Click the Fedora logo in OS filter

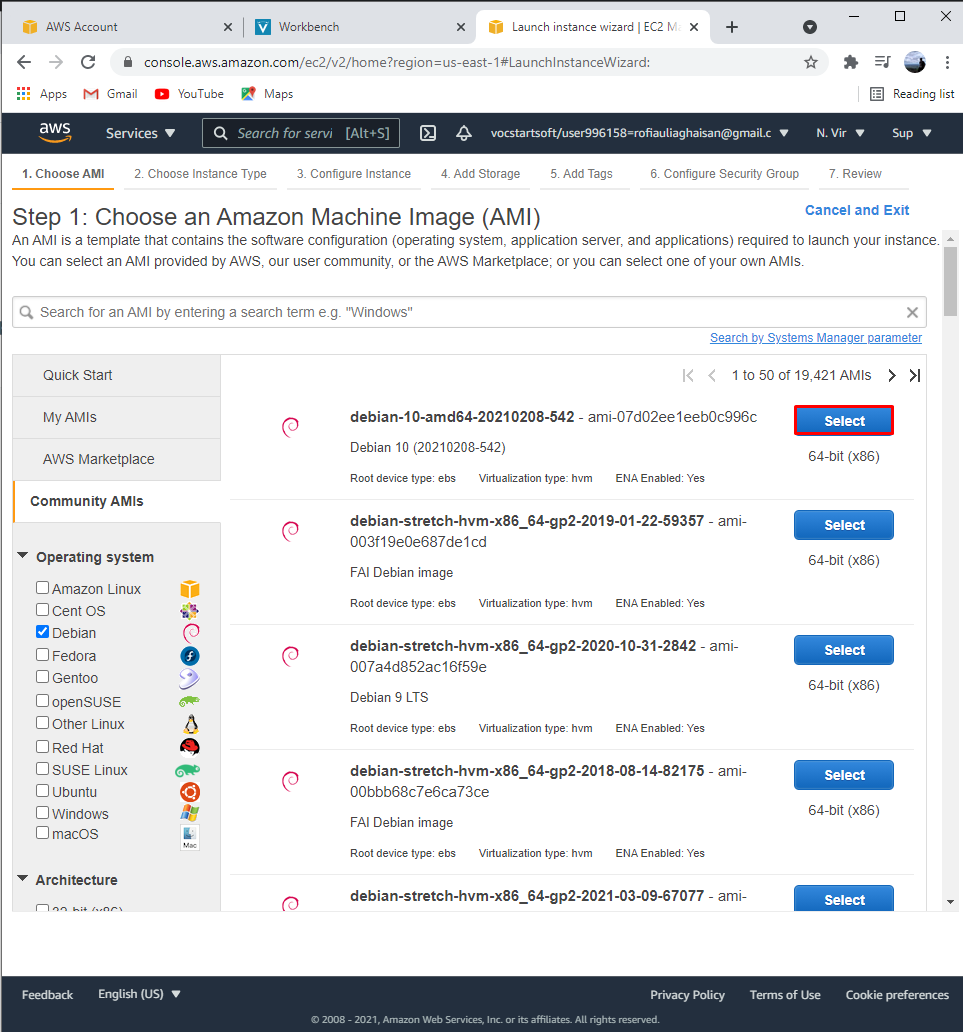190,656
